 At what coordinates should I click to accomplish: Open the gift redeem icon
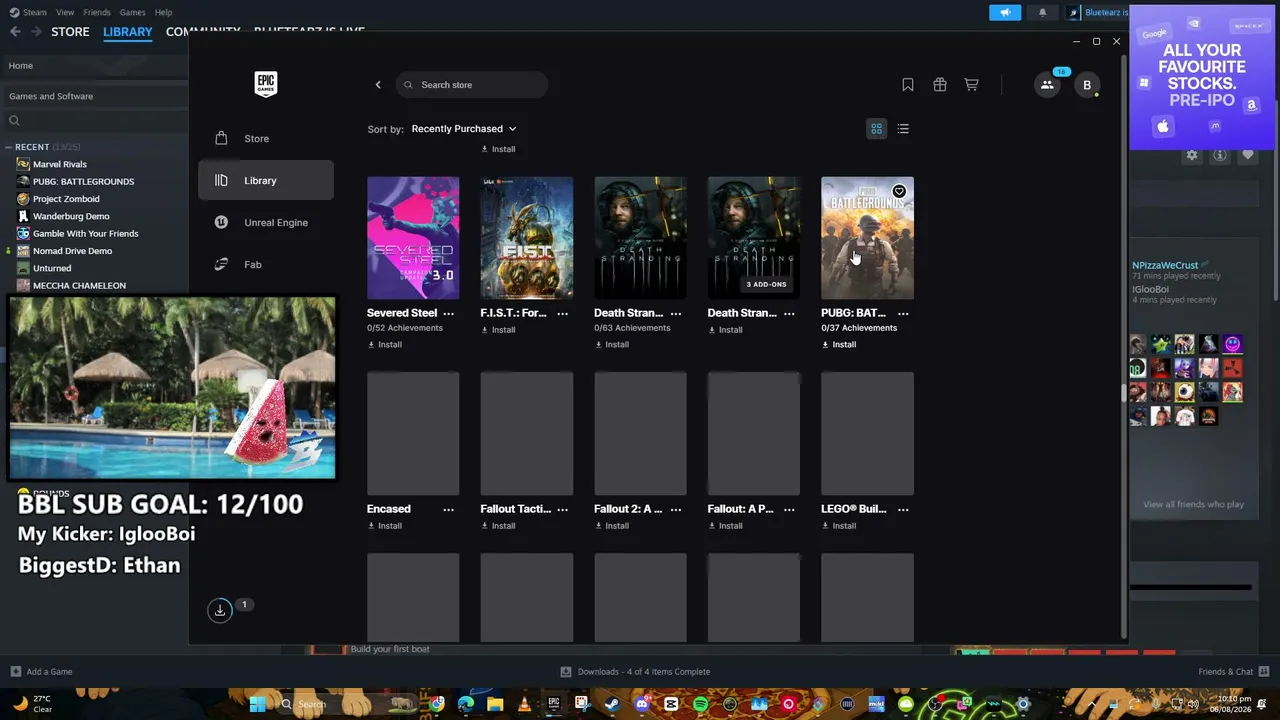coord(940,85)
